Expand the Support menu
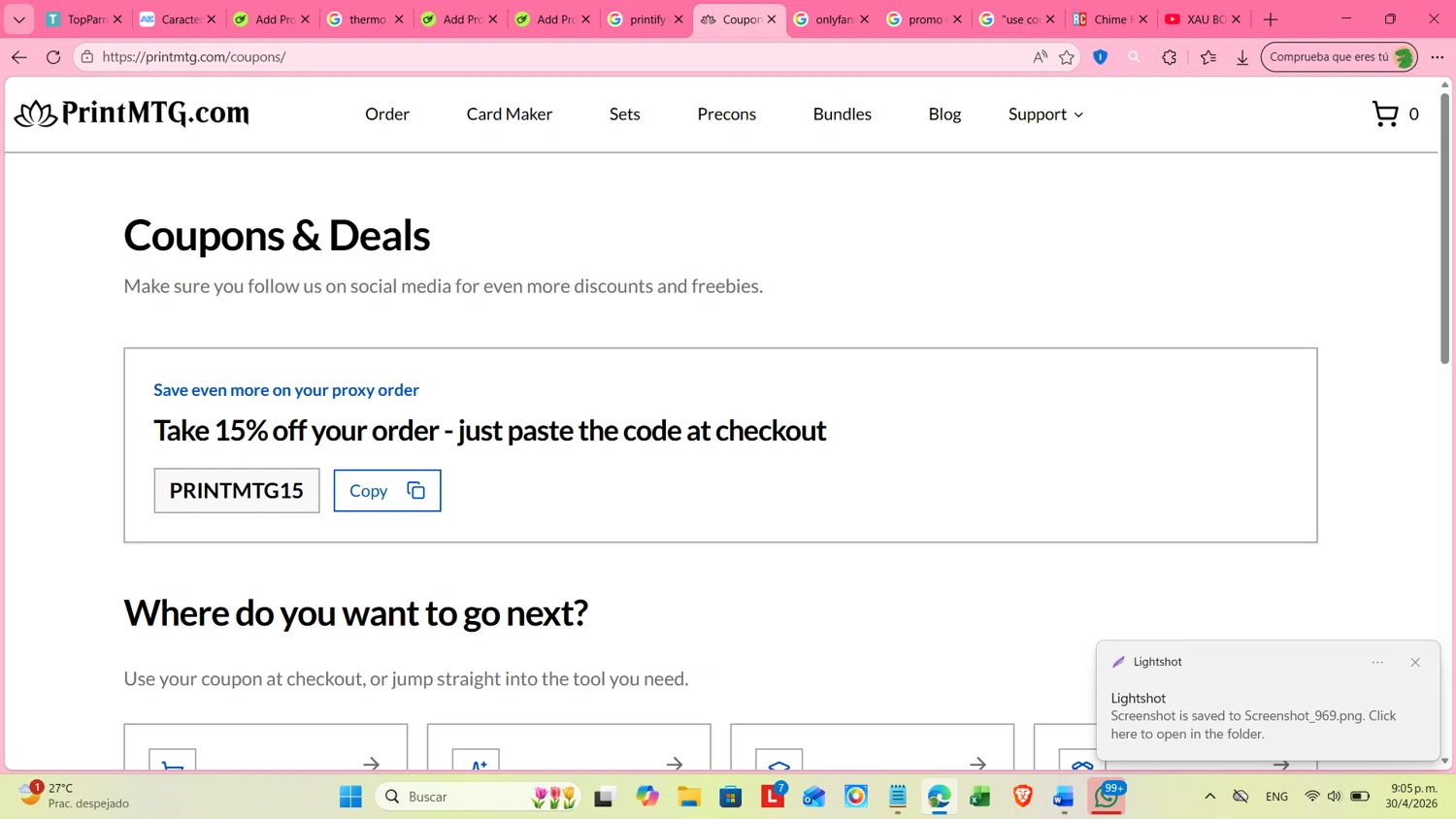Image resolution: width=1456 pixels, height=819 pixels. point(1045,115)
